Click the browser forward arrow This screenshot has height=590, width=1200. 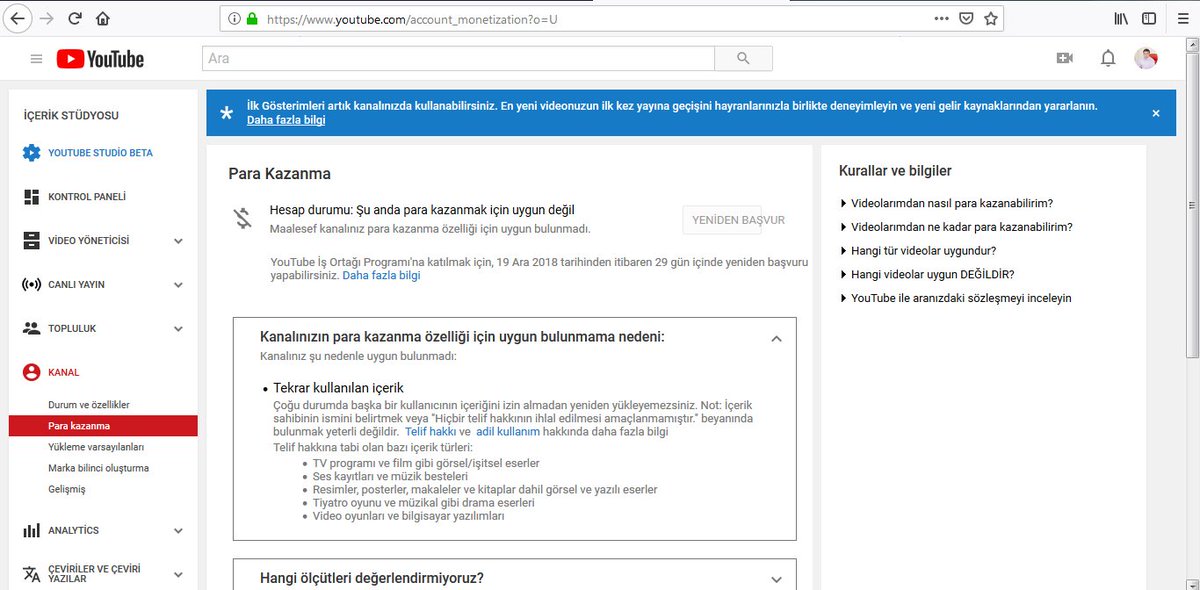point(46,18)
